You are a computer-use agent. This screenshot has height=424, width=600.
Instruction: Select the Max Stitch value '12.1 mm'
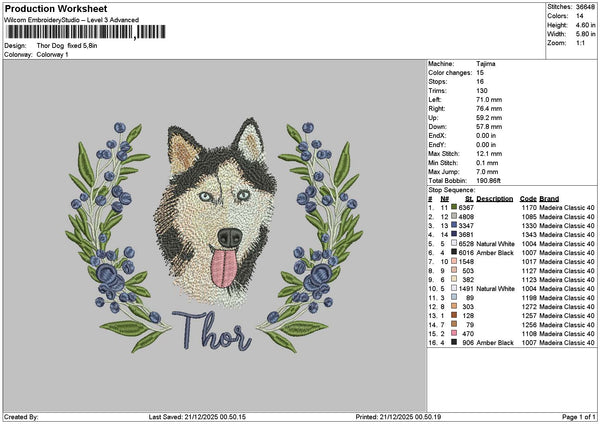coord(489,154)
